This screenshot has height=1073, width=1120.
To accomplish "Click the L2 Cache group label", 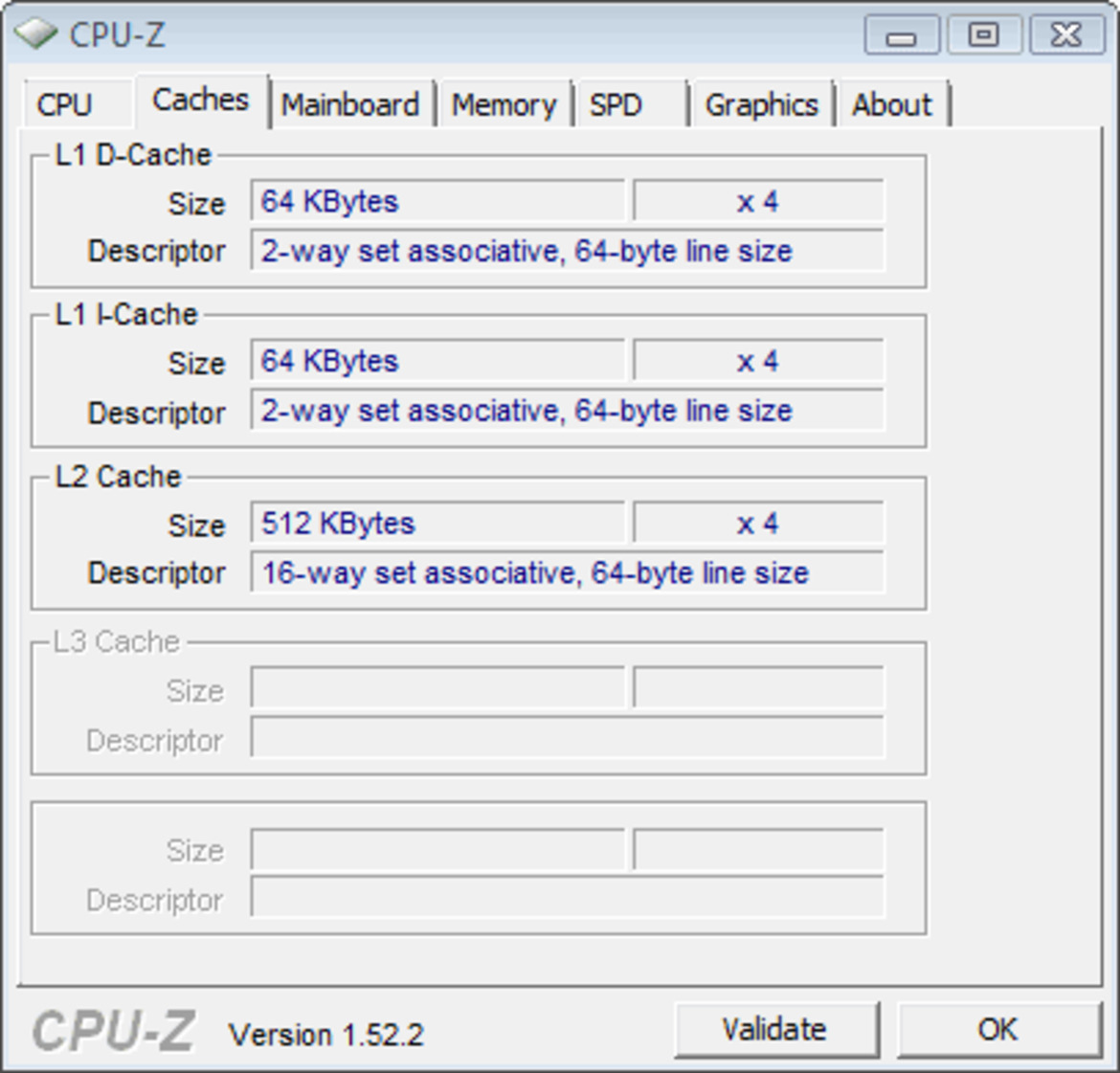I will point(118,477).
